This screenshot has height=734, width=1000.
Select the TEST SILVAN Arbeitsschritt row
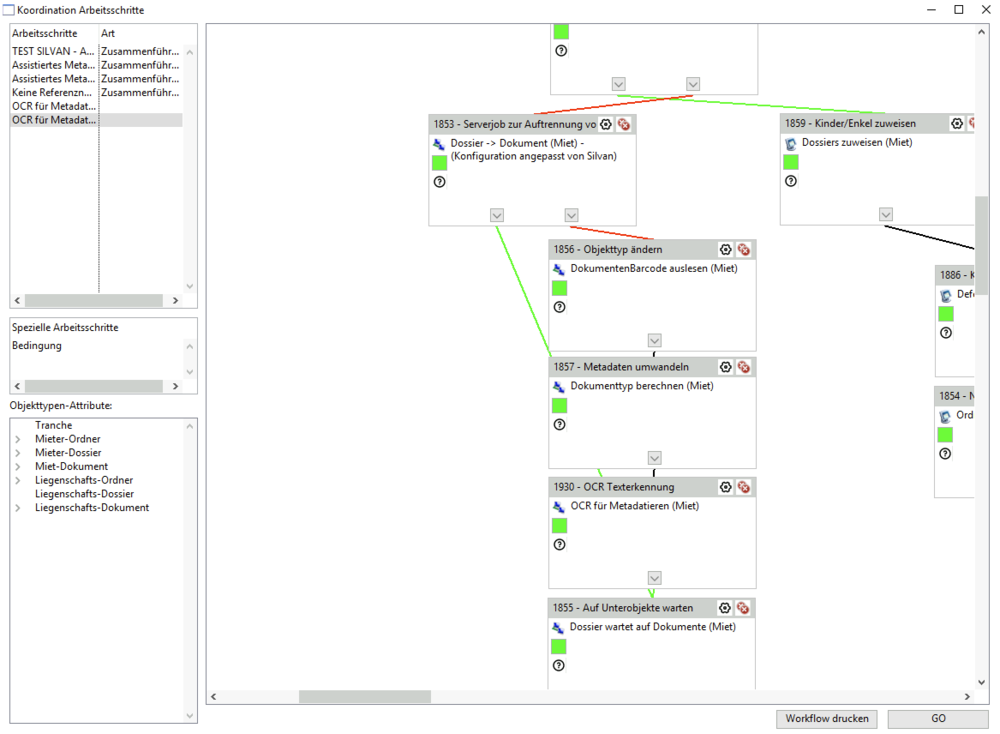pyautogui.click(x=54, y=51)
